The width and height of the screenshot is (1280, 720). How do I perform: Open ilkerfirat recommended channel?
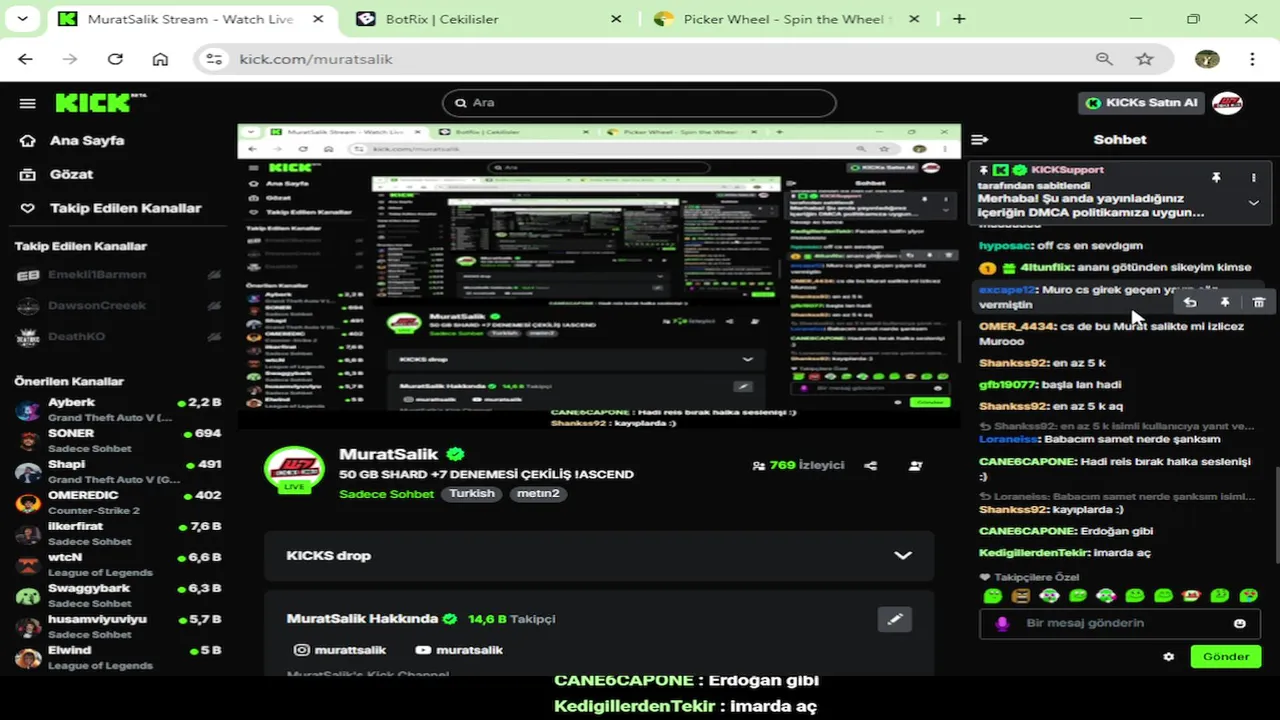(x=118, y=534)
